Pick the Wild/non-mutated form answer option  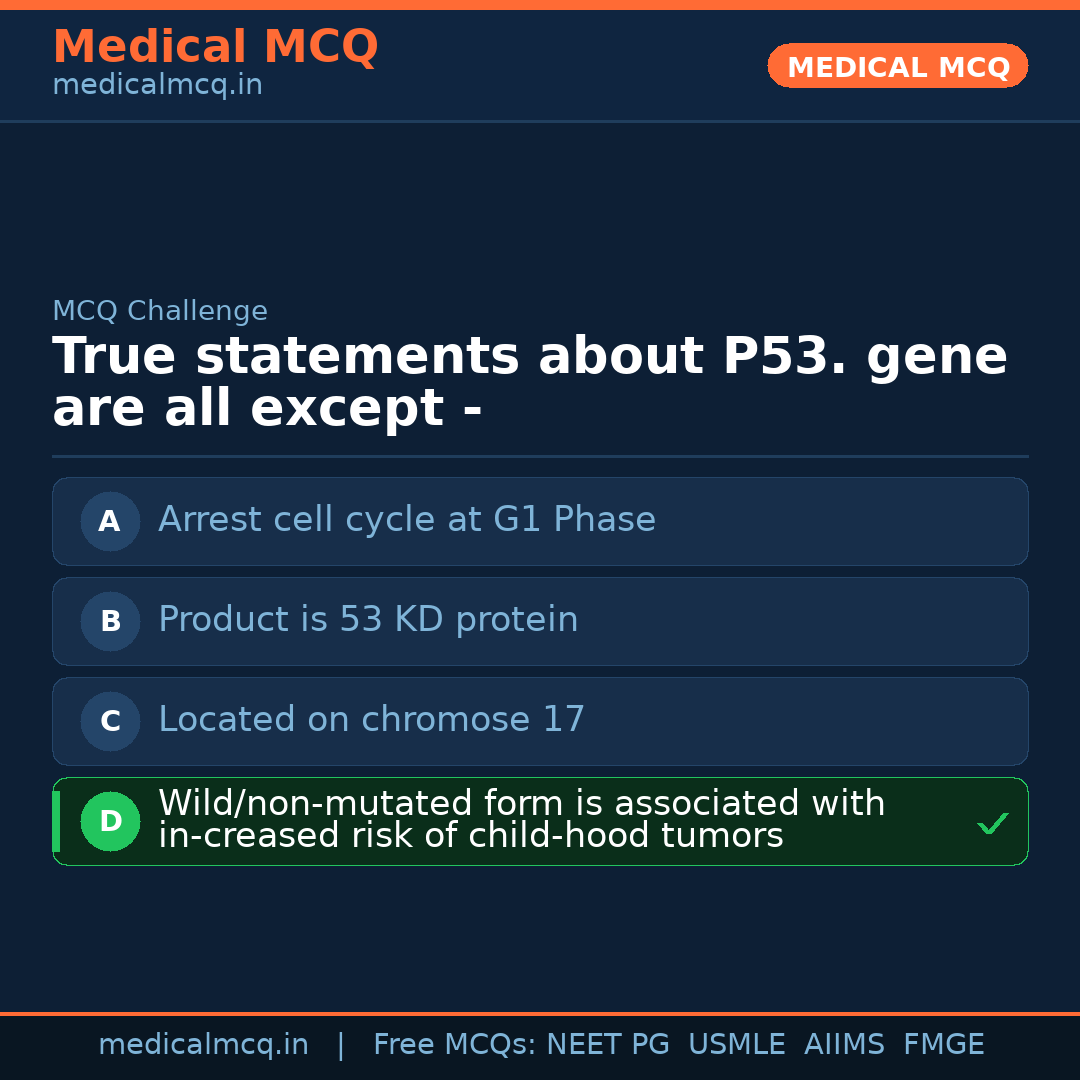point(520,820)
